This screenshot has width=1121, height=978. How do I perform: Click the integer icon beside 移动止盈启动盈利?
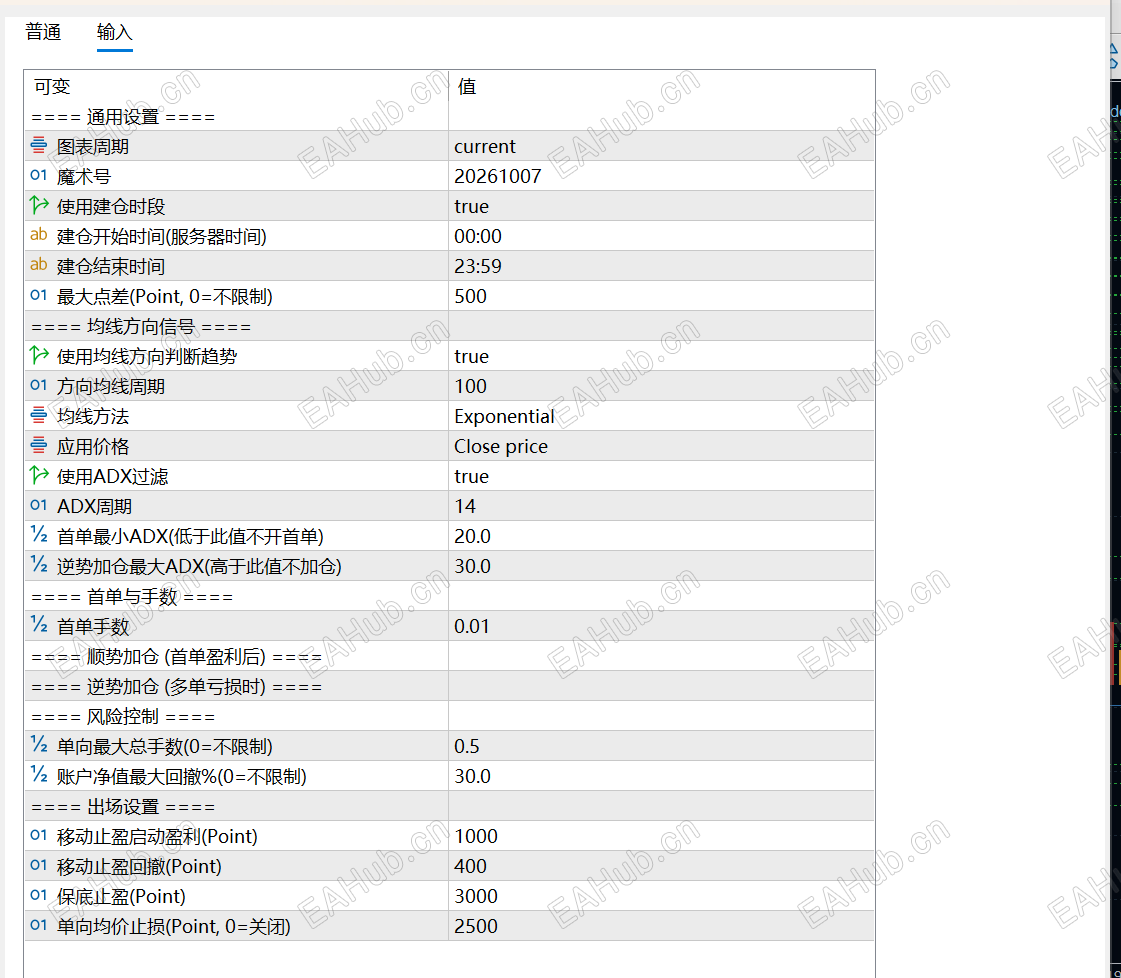pos(39,836)
